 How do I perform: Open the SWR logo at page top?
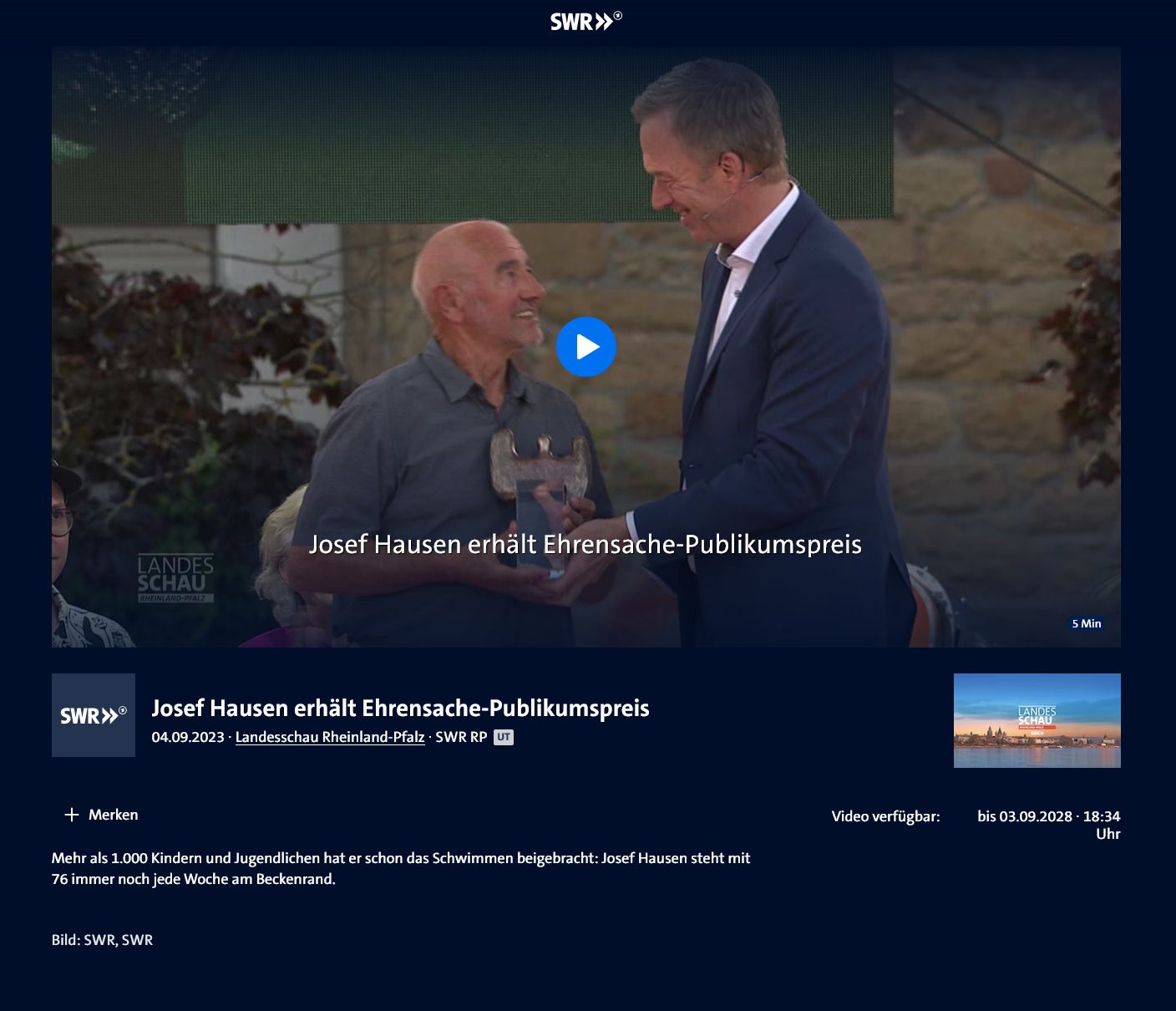click(586, 21)
